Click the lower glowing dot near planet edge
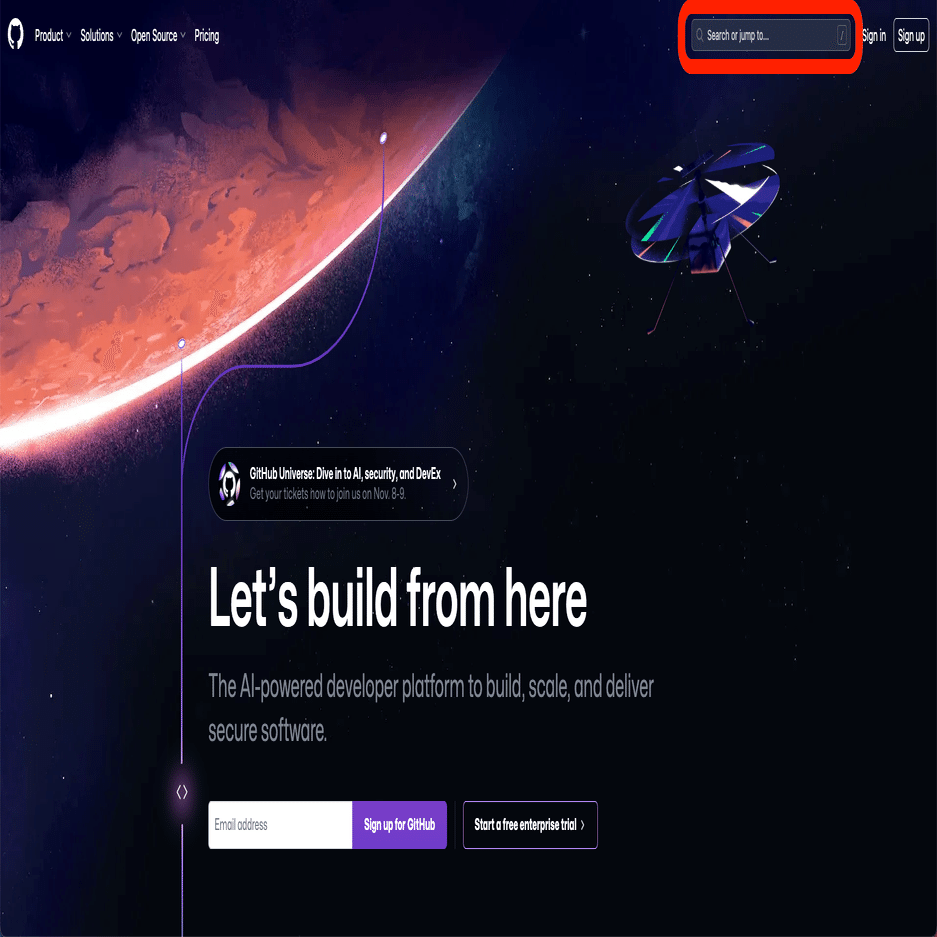937x937 pixels. point(182,343)
